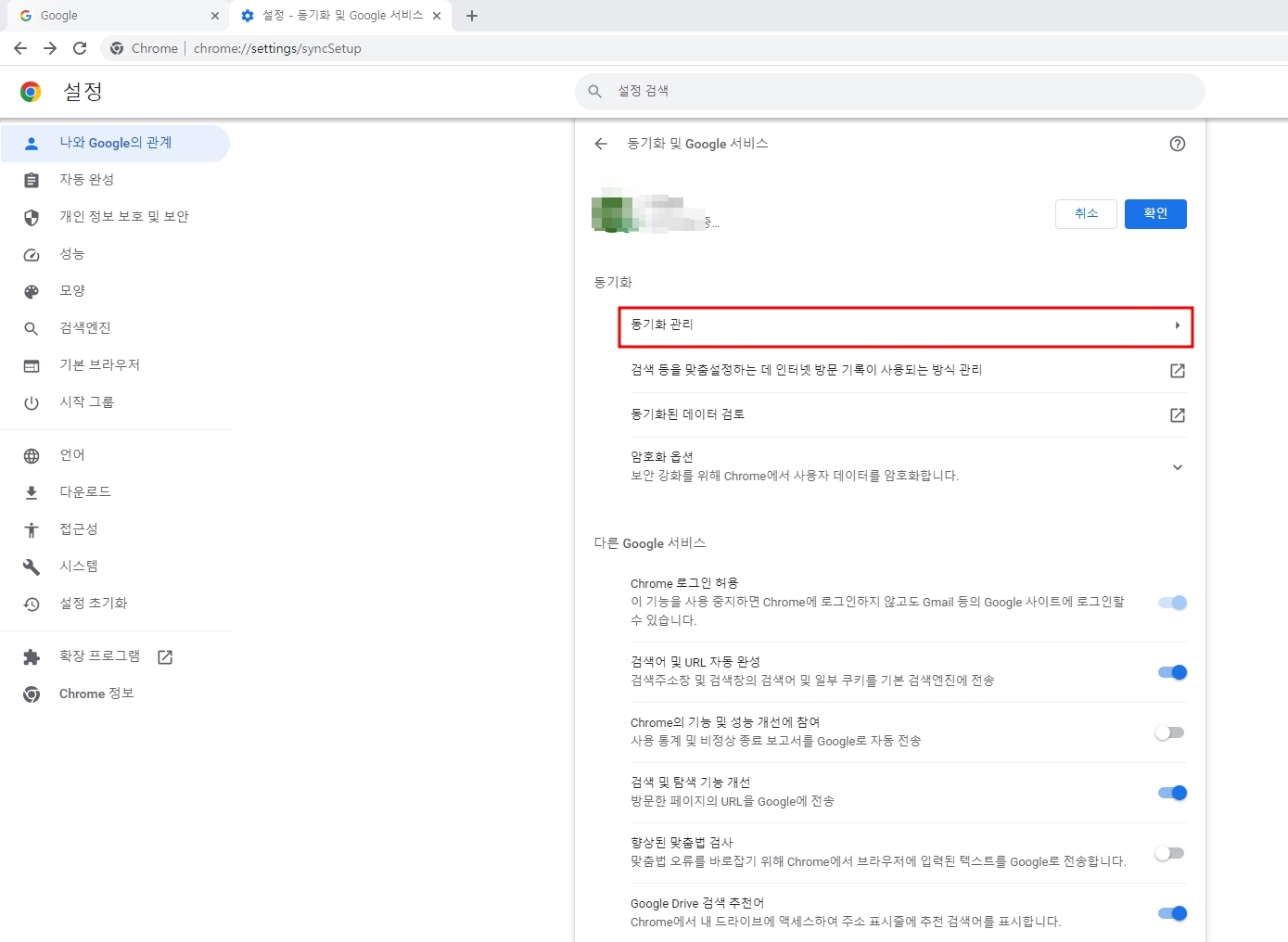1288x942 pixels.
Task: Select 나와 Google의 관계 in sidebar
Action: pyautogui.click(x=115, y=143)
